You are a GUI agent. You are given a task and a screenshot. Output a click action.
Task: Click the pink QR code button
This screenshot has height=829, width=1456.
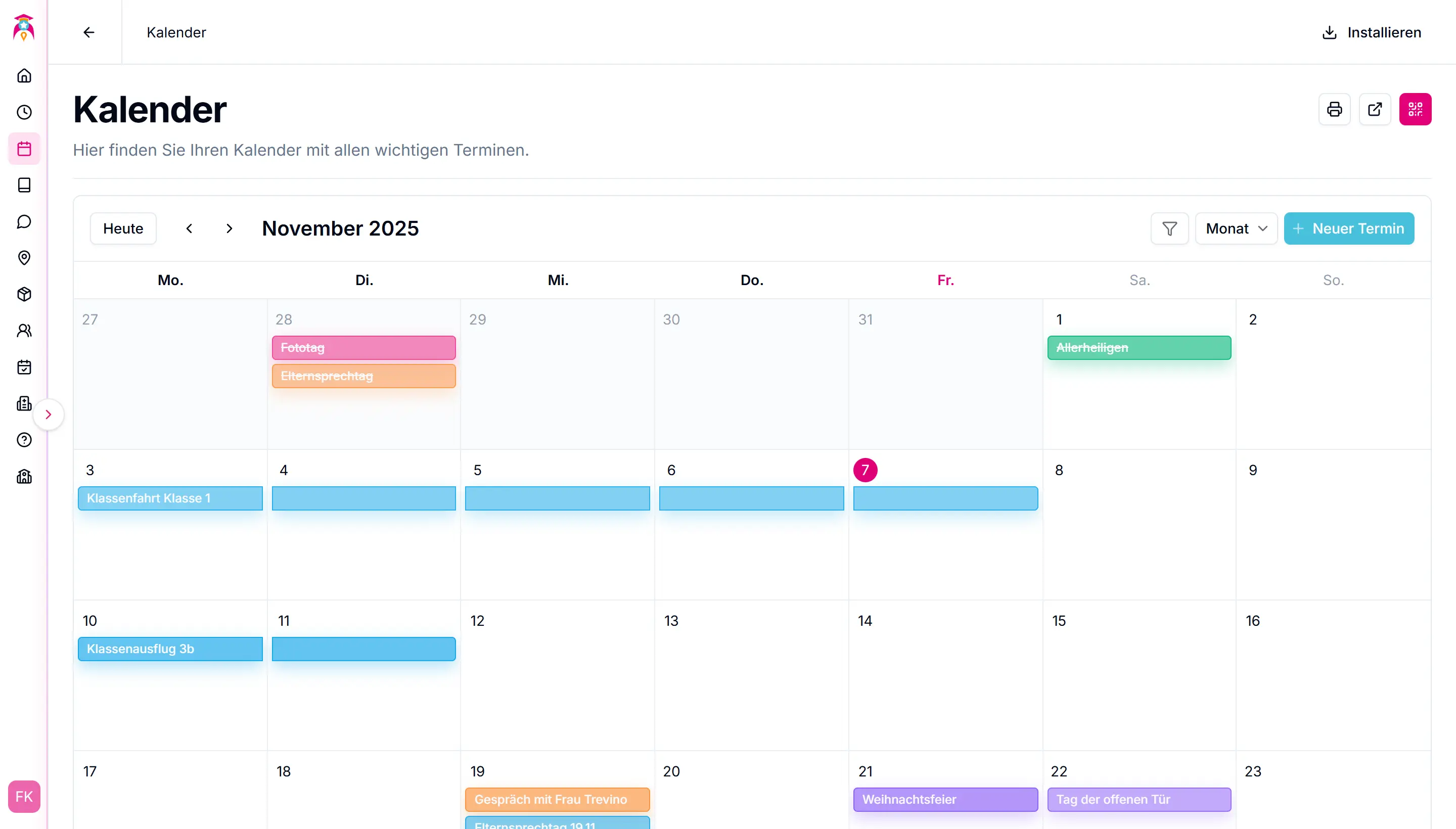(1415, 109)
